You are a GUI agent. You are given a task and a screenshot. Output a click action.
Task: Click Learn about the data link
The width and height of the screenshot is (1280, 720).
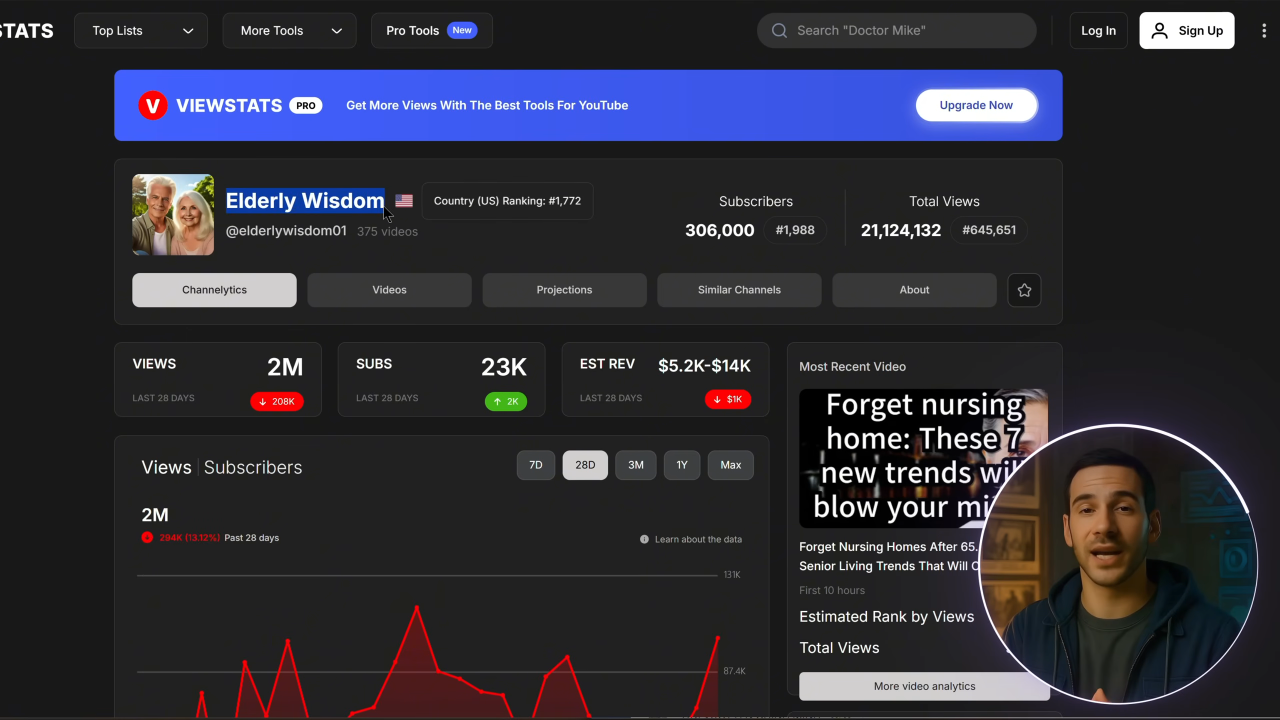point(698,539)
